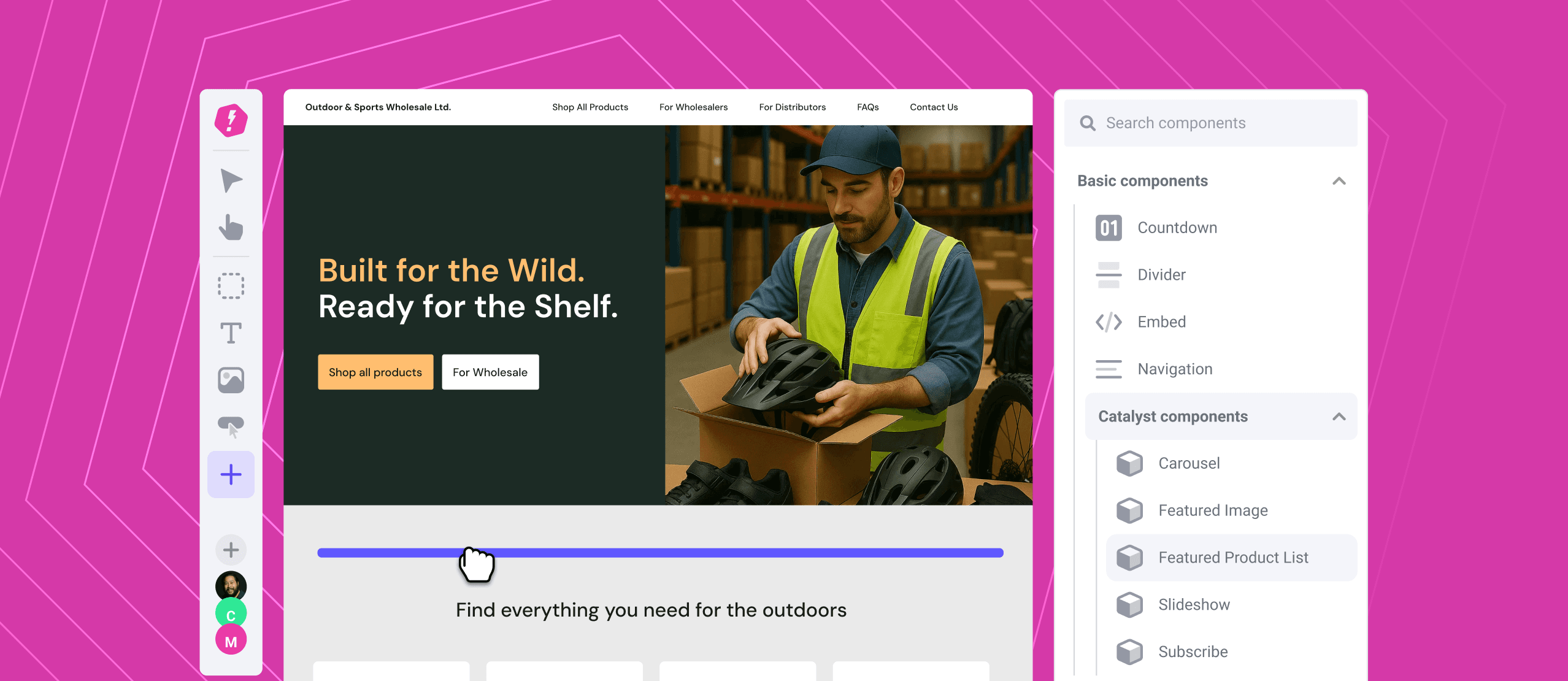Click the Countdown 01 icon
Viewport: 1568px width, 681px height.
coord(1109,228)
